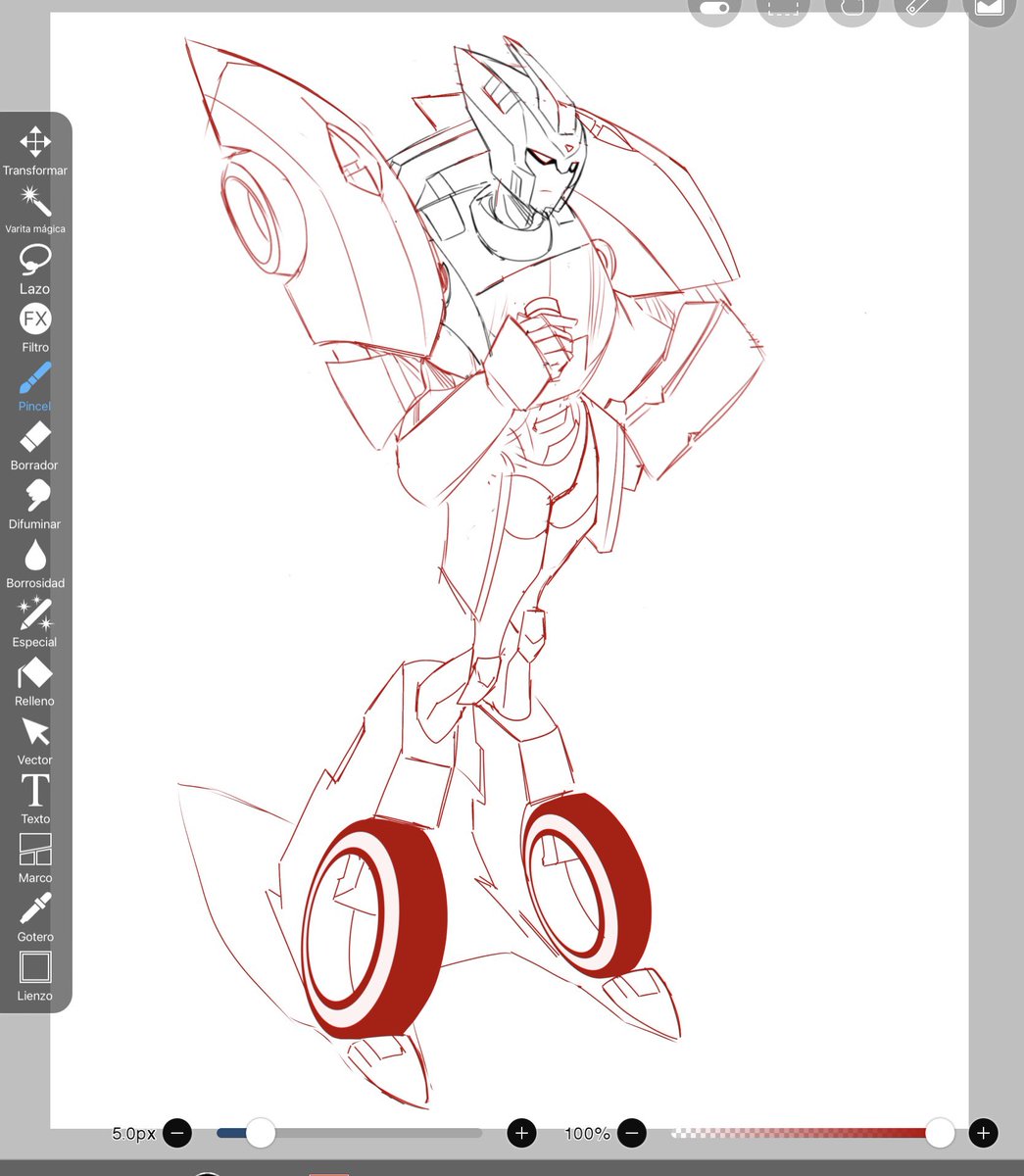The height and width of the screenshot is (1176, 1024).
Task: Open the Especial brush tool
Action: pos(35,621)
